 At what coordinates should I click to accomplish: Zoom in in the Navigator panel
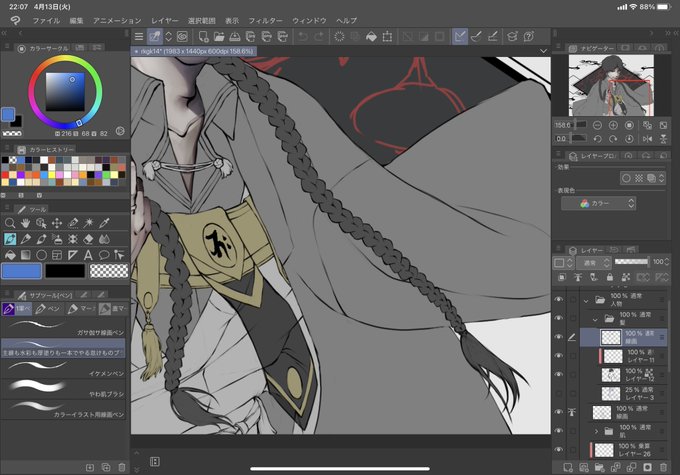pos(613,125)
